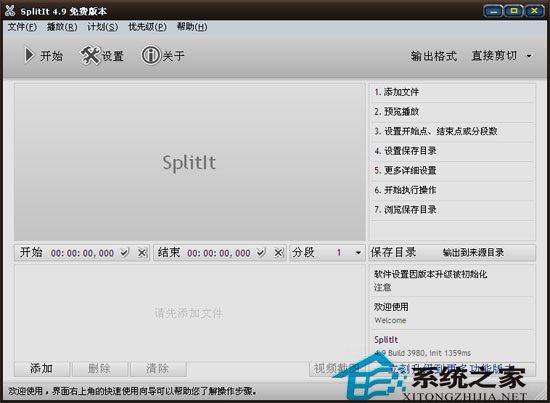
Task: Click the 结束 time field 00:00:00,000
Action: pyautogui.click(x=219, y=253)
